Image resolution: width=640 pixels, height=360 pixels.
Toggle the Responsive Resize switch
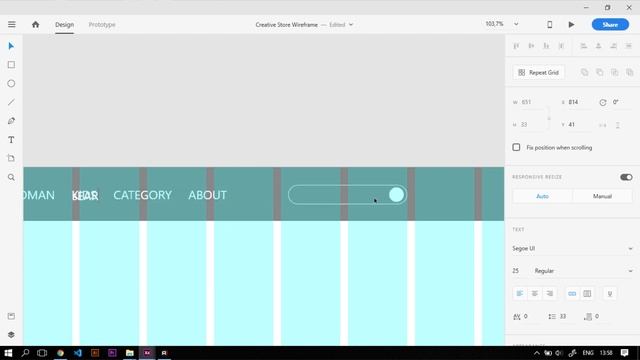point(626,177)
